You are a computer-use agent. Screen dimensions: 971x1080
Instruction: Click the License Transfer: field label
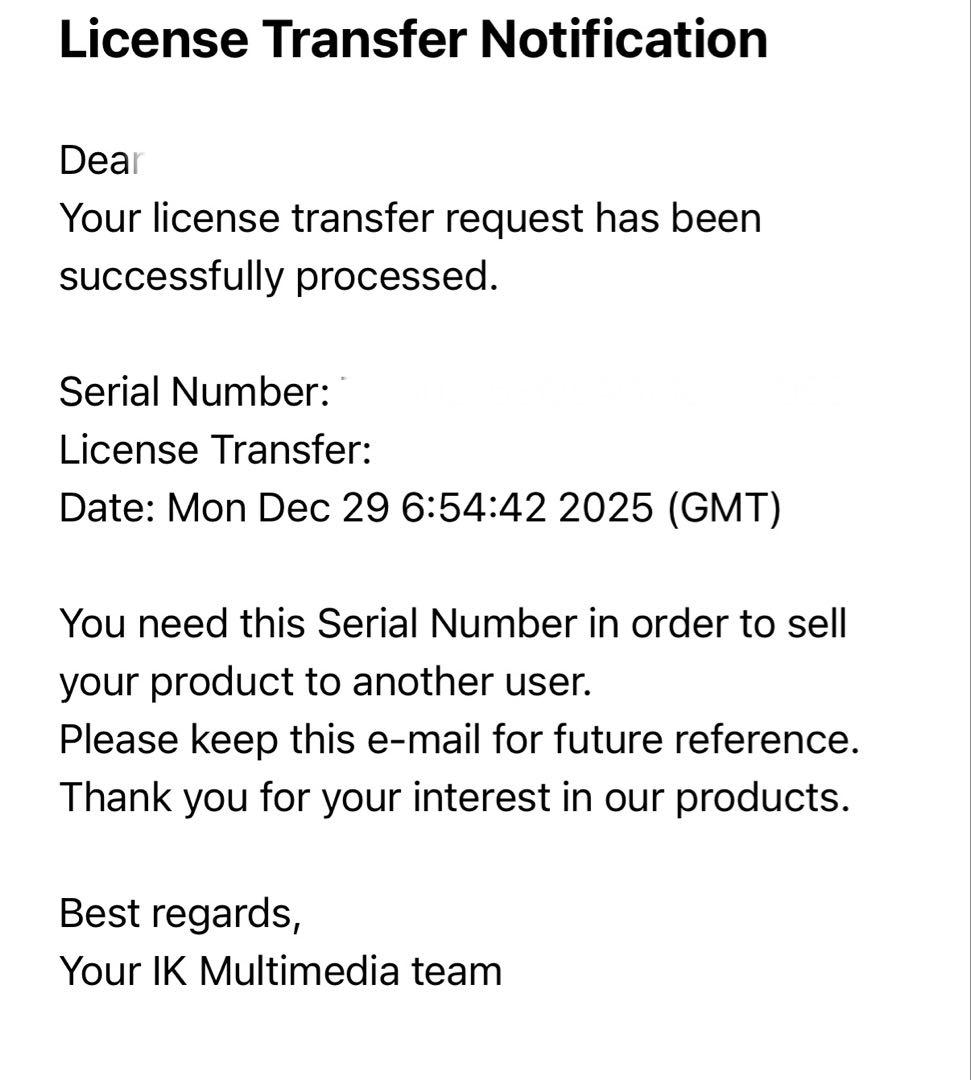point(215,450)
